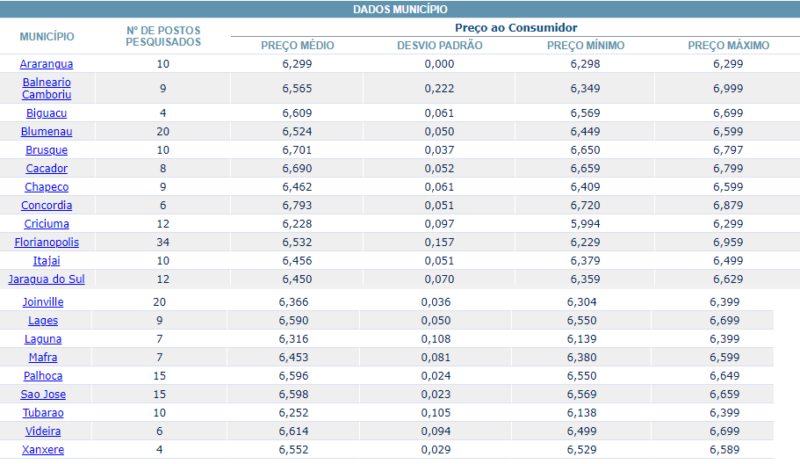Select the Blumenau link
The height and width of the screenshot is (464, 800).
coord(46,131)
